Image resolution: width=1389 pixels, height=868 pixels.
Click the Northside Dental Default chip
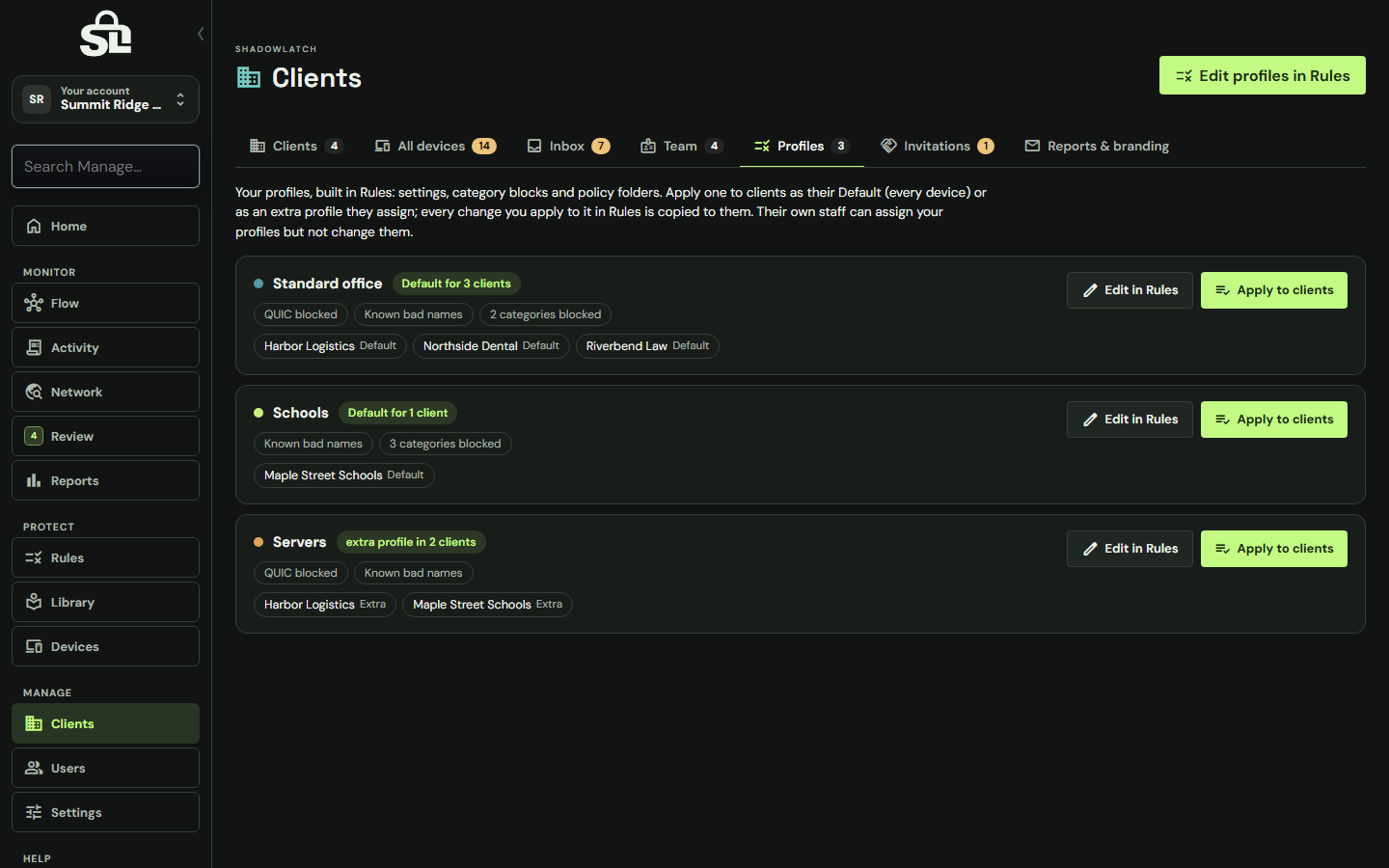[x=491, y=346]
